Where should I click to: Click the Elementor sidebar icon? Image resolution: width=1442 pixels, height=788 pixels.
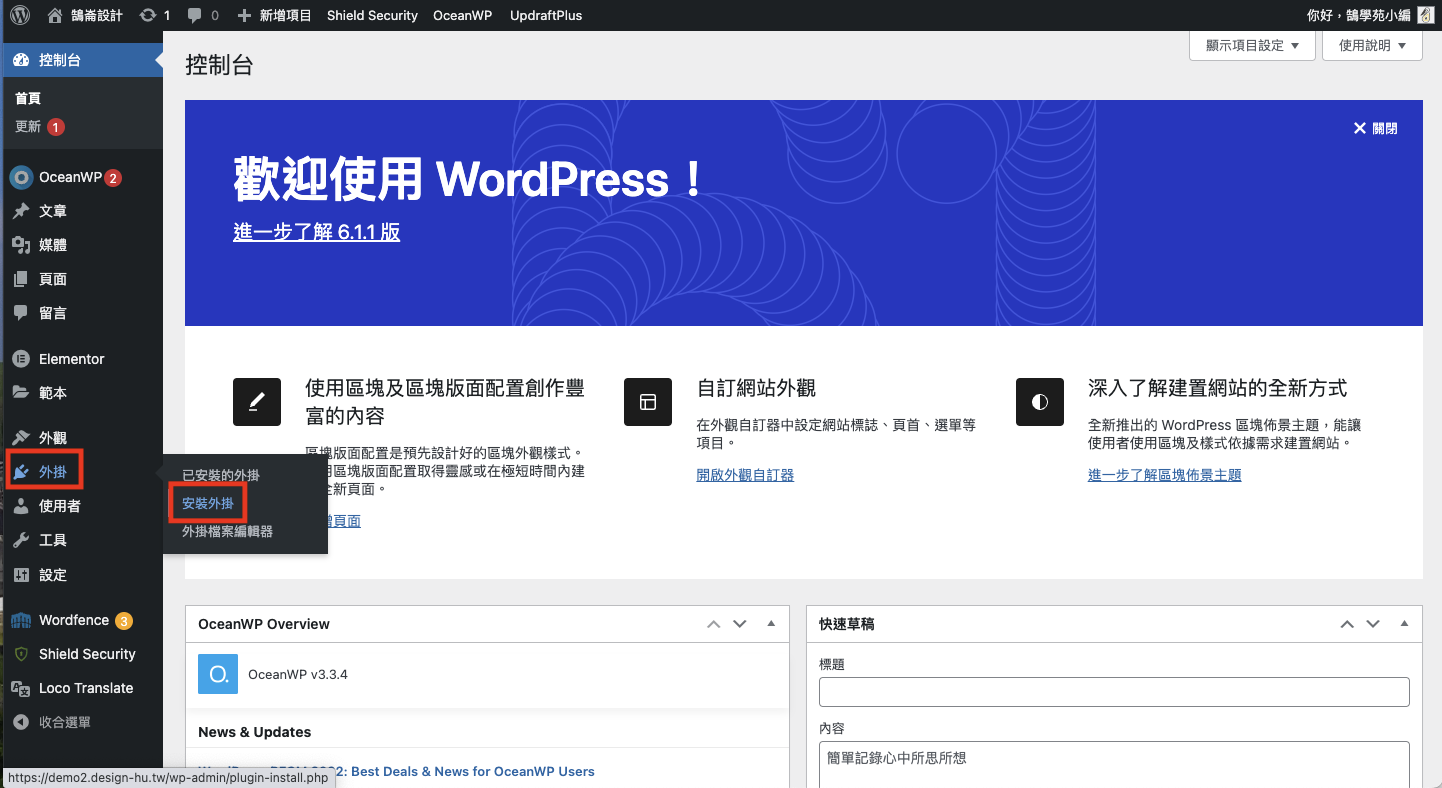[20, 359]
